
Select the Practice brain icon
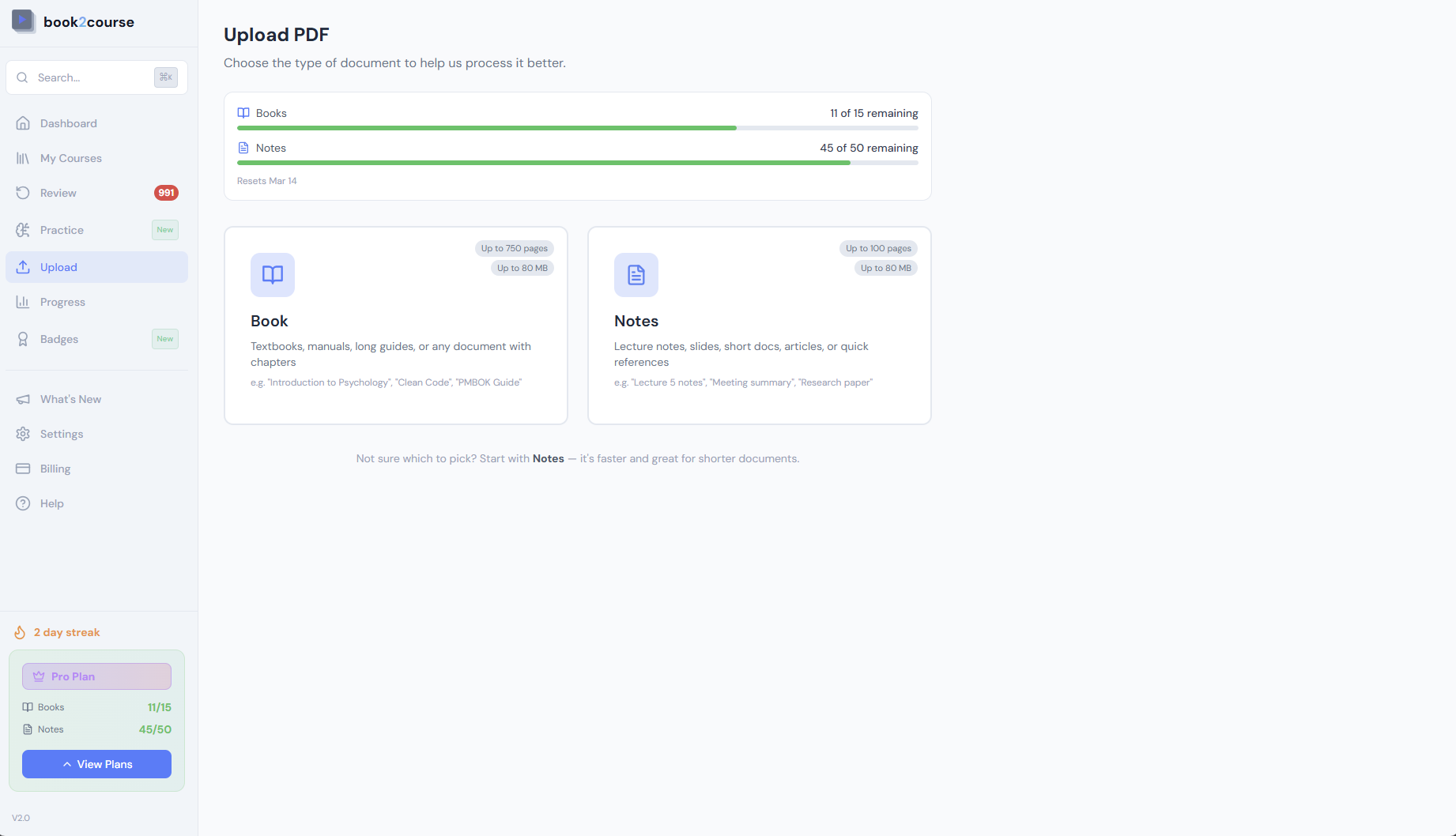24,230
